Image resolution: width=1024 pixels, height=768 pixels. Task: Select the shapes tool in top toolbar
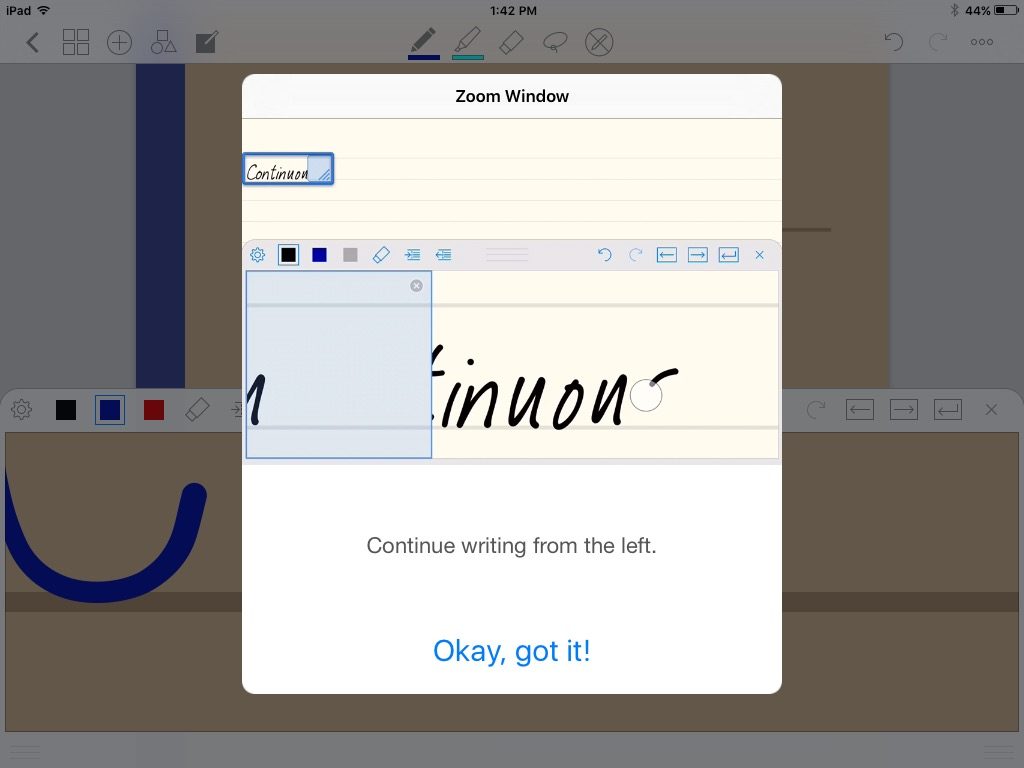click(x=163, y=42)
